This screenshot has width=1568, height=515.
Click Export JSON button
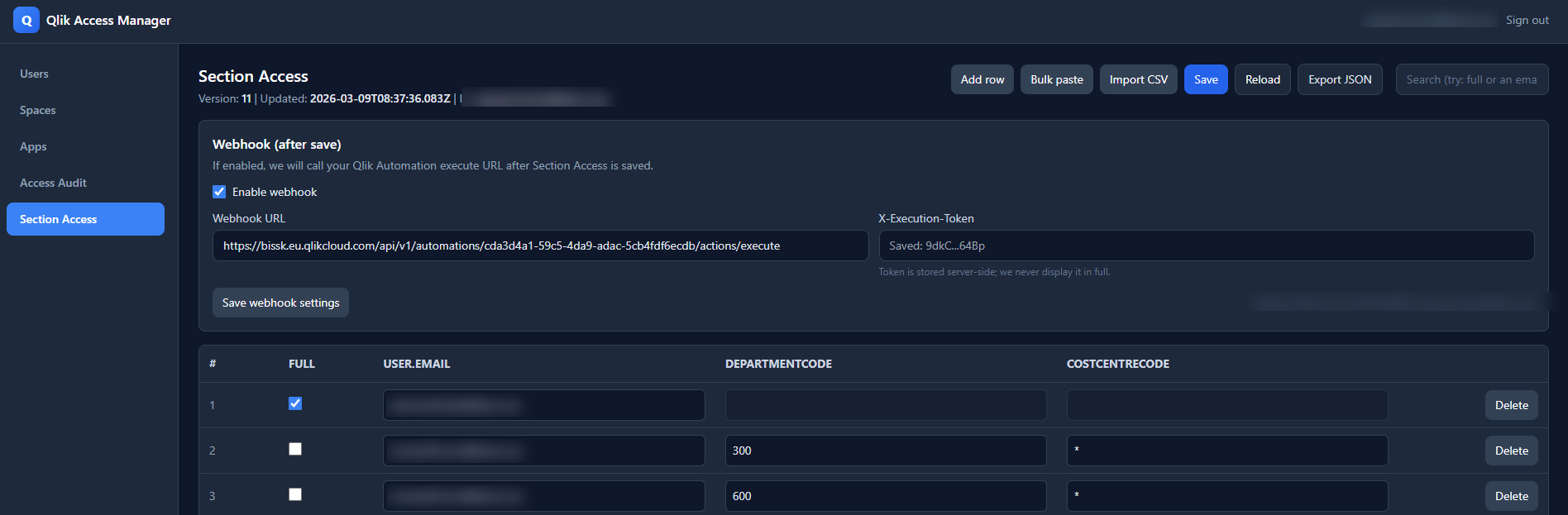tap(1340, 79)
